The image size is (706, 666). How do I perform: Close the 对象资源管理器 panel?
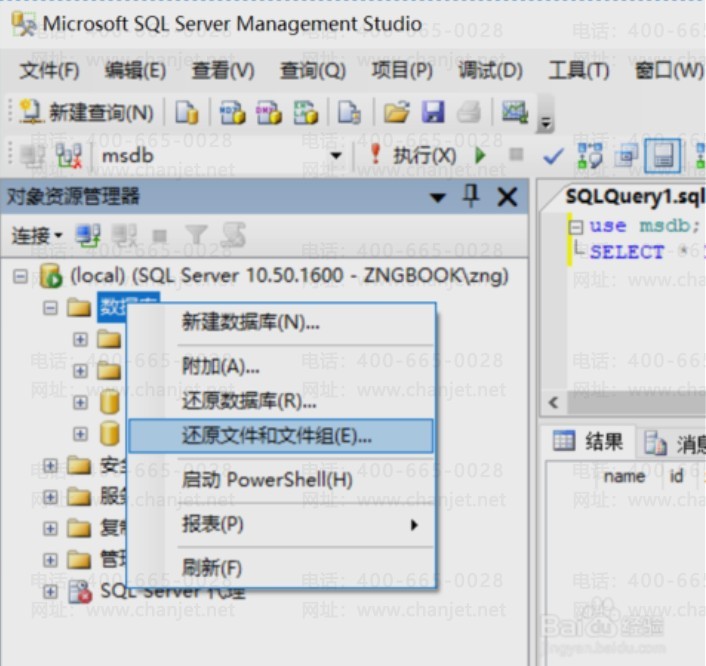tap(507, 197)
